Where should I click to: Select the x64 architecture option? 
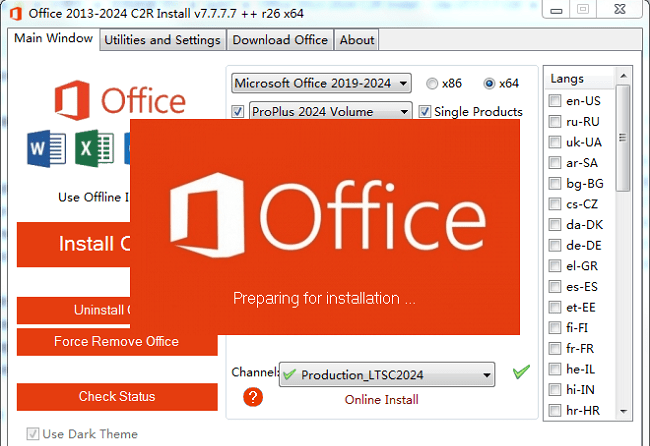(489, 83)
